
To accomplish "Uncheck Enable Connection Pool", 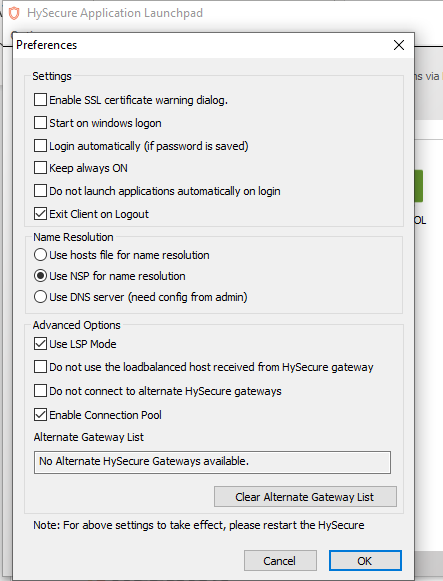I will (x=40, y=415).
